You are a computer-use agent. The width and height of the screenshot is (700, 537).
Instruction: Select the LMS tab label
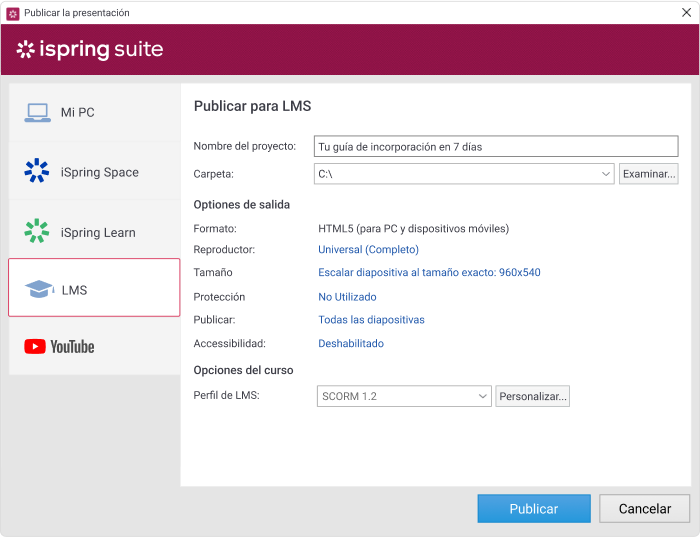point(75,290)
